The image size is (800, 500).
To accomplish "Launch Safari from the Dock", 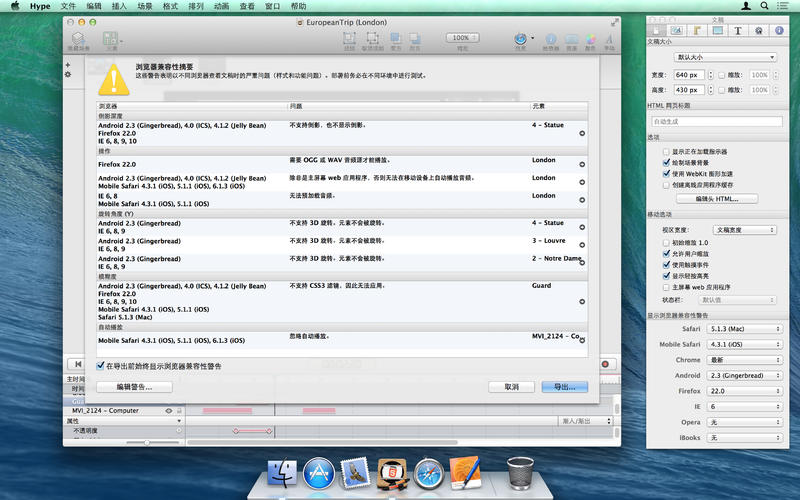I will [429, 472].
